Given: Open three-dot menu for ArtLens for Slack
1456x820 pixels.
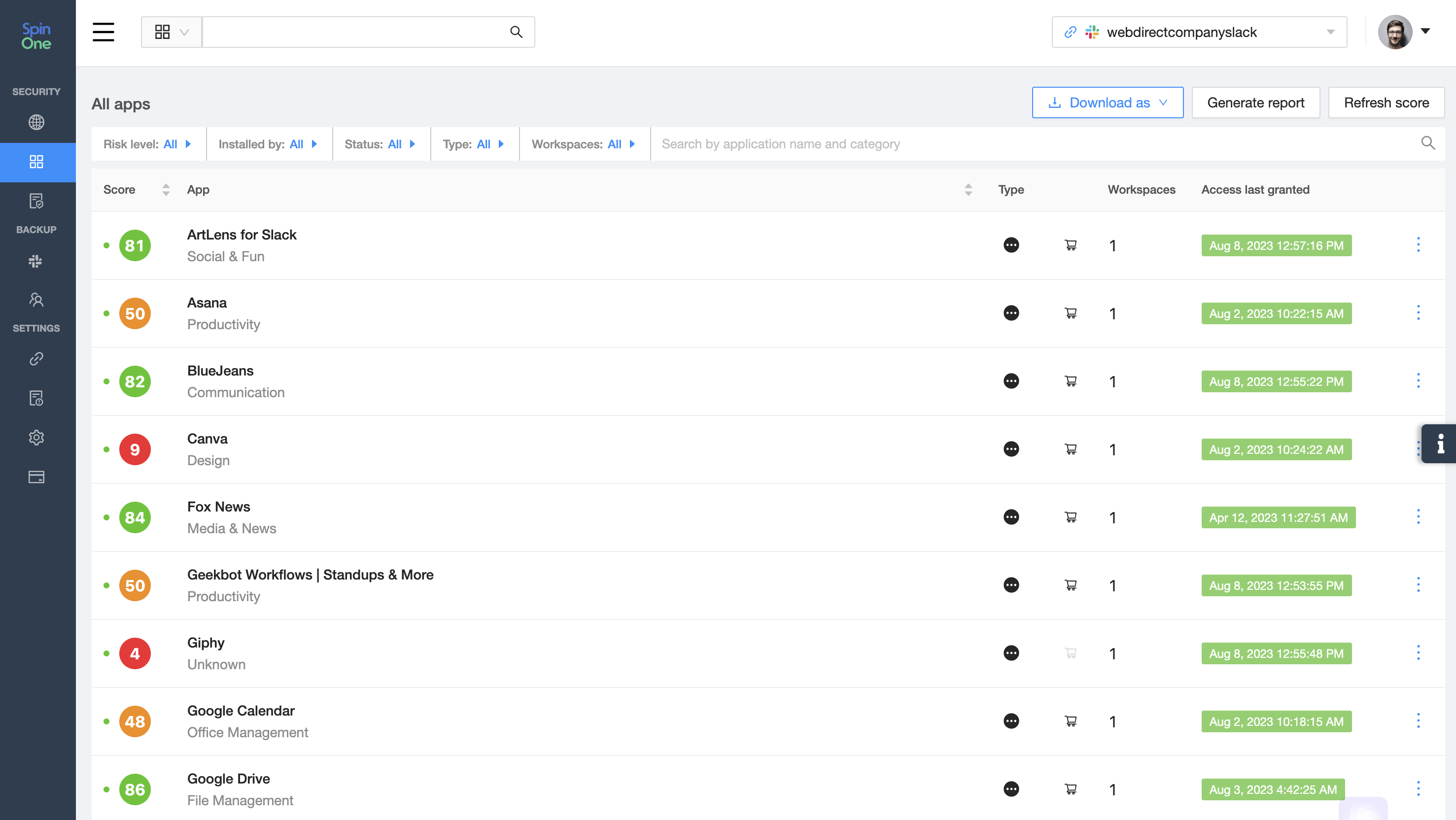Looking at the screenshot, I should 1418,245.
